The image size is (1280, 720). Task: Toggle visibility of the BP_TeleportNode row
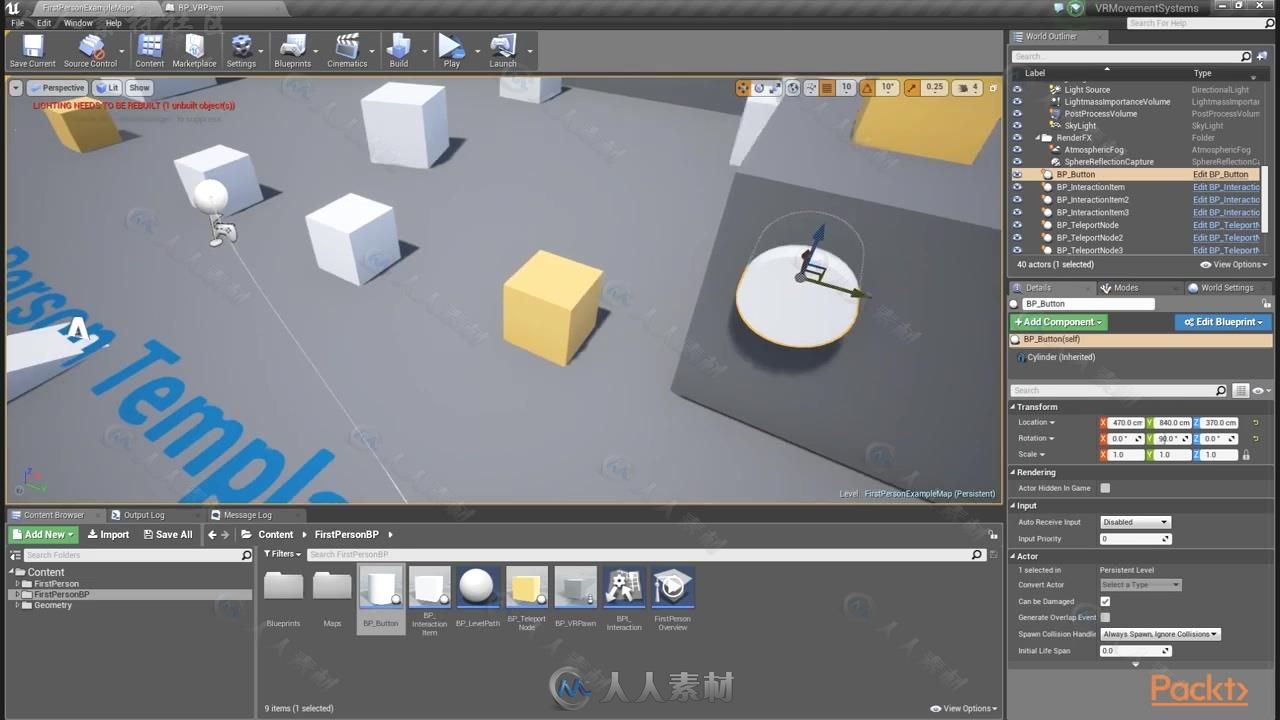tap(1018, 225)
